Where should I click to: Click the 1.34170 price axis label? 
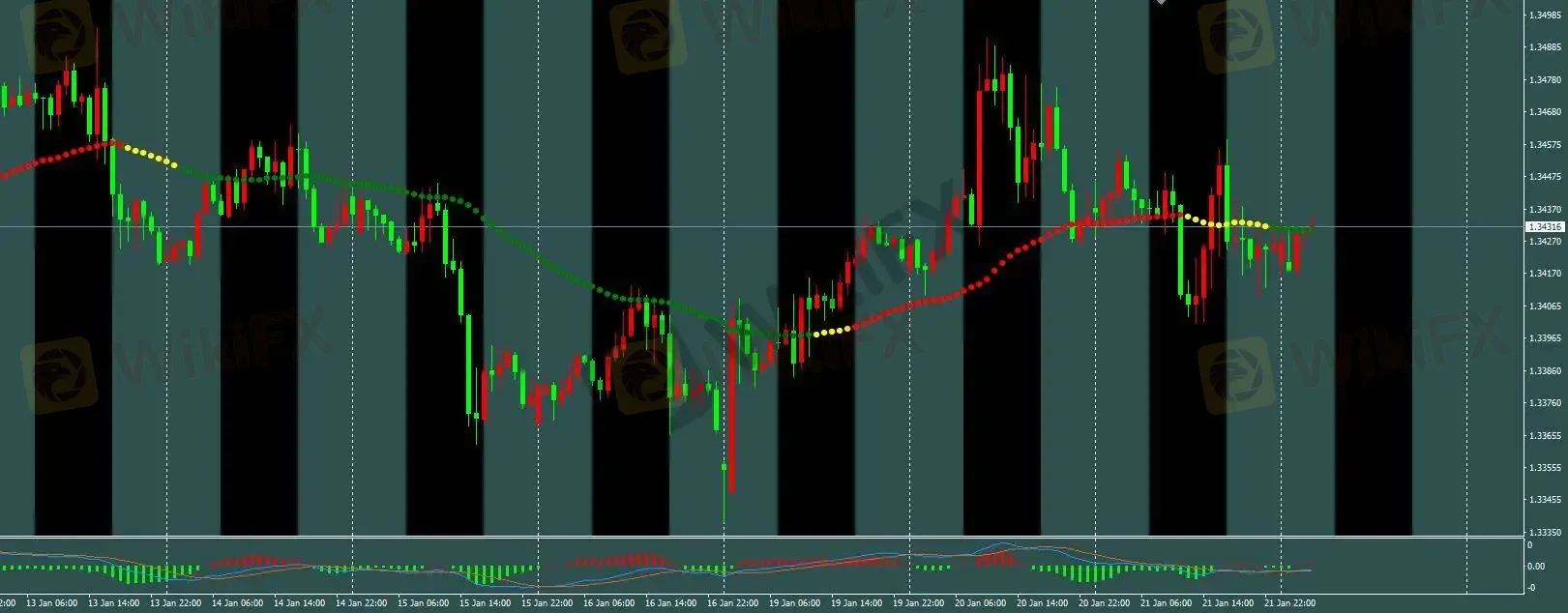[x=1546, y=274]
